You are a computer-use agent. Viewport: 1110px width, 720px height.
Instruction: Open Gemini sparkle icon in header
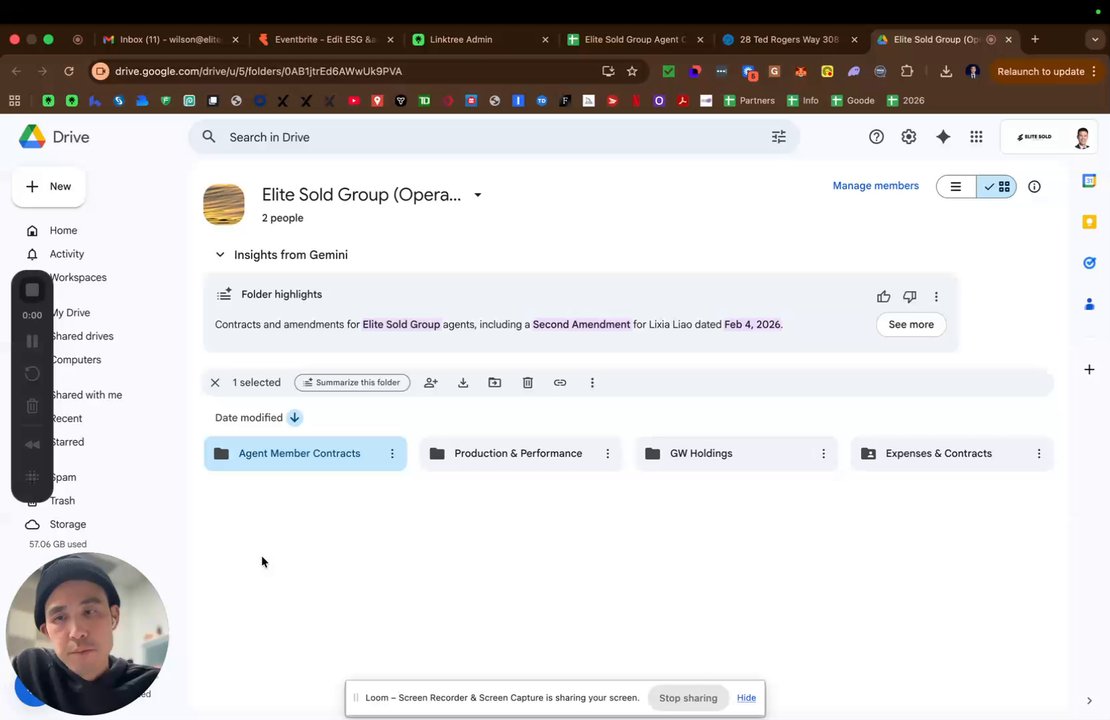pos(942,137)
